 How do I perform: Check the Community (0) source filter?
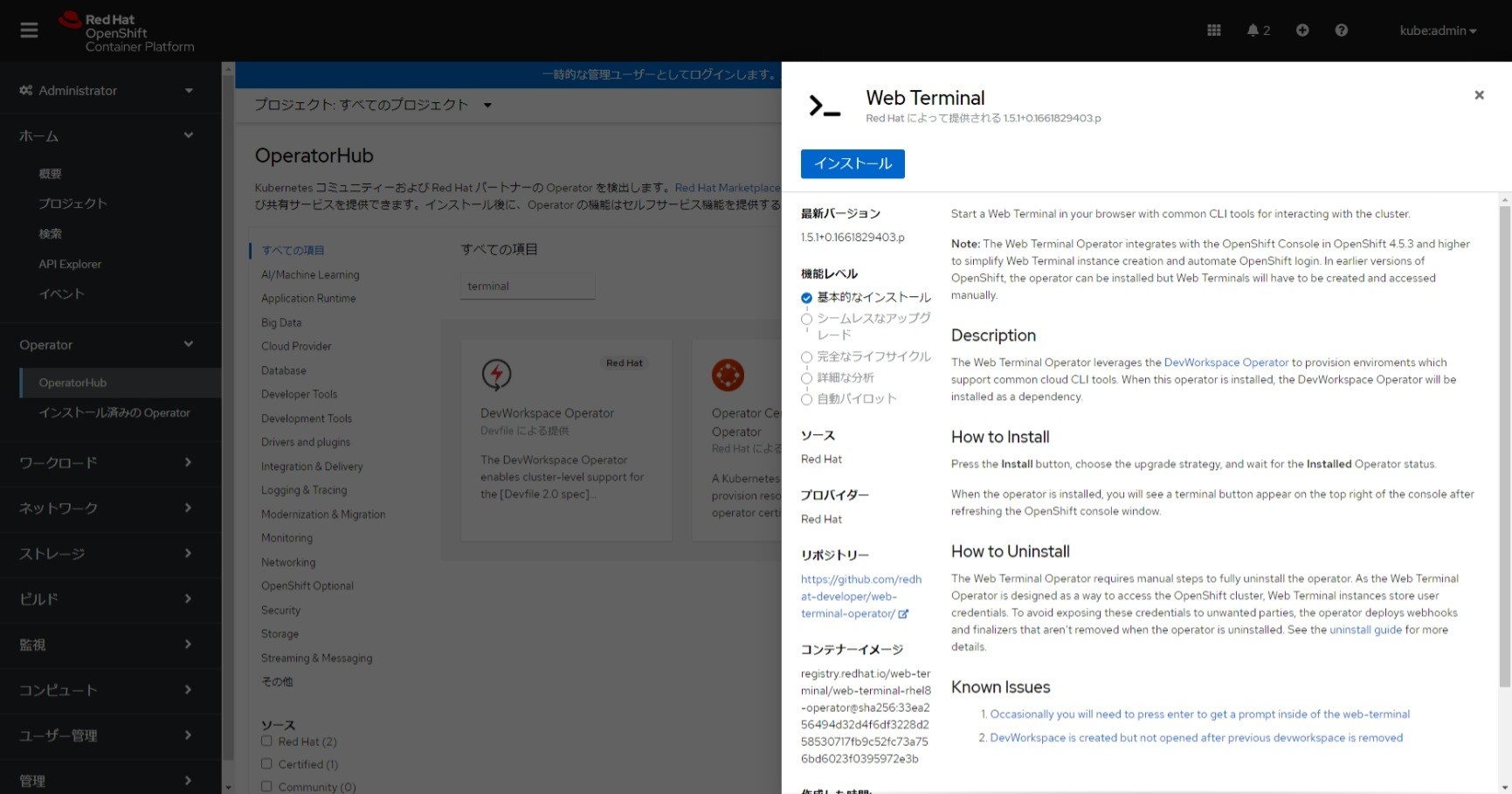(266, 787)
